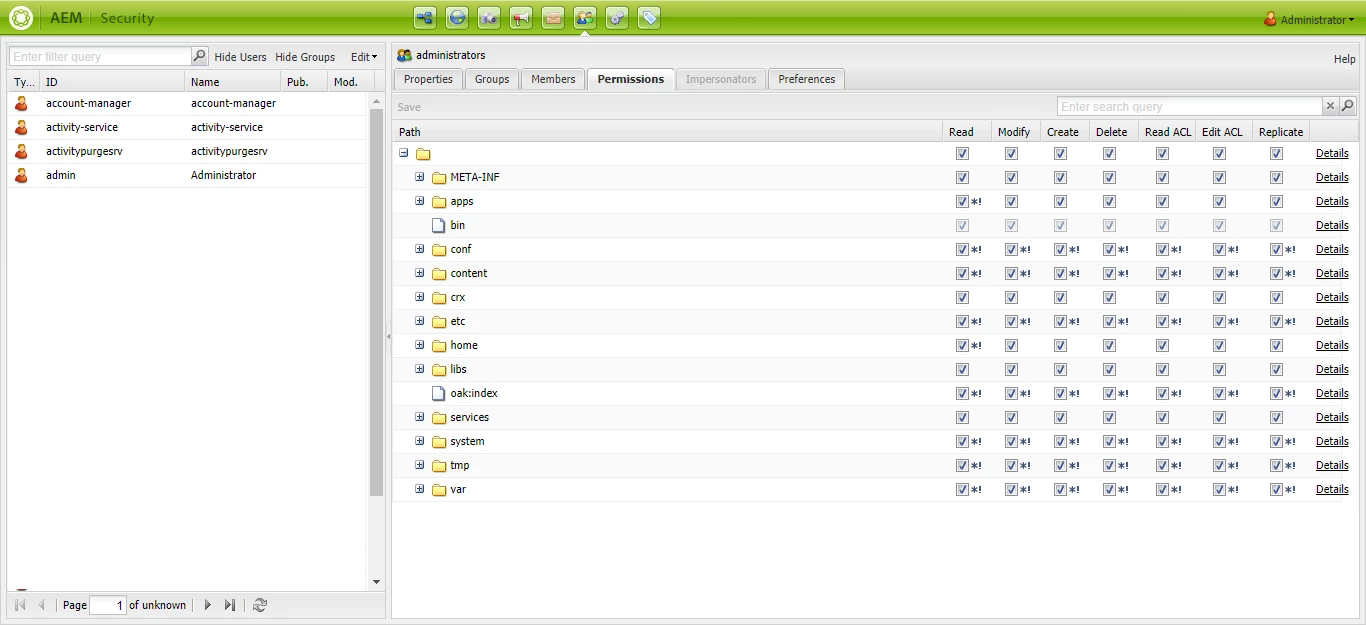Click the activity-service user icon
Image resolution: width=1366 pixels, height=625 pixels.
pos(21,127)
